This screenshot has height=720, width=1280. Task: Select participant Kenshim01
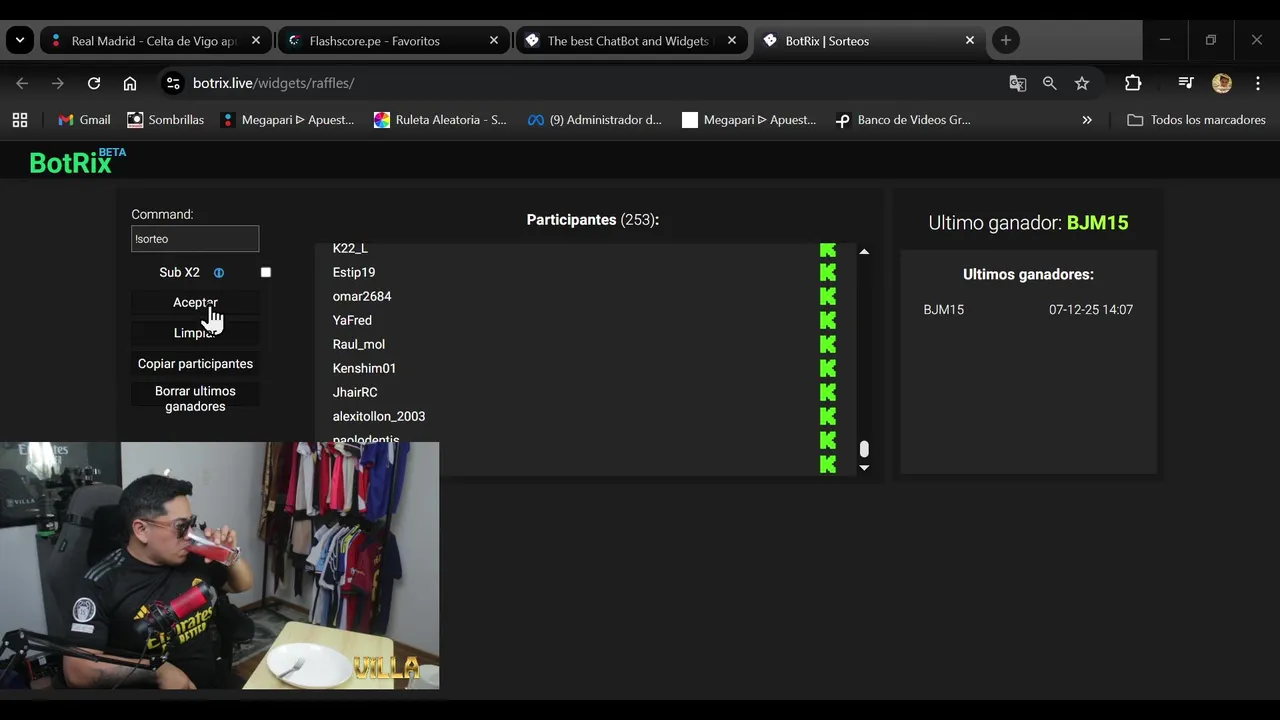[364, 368]
